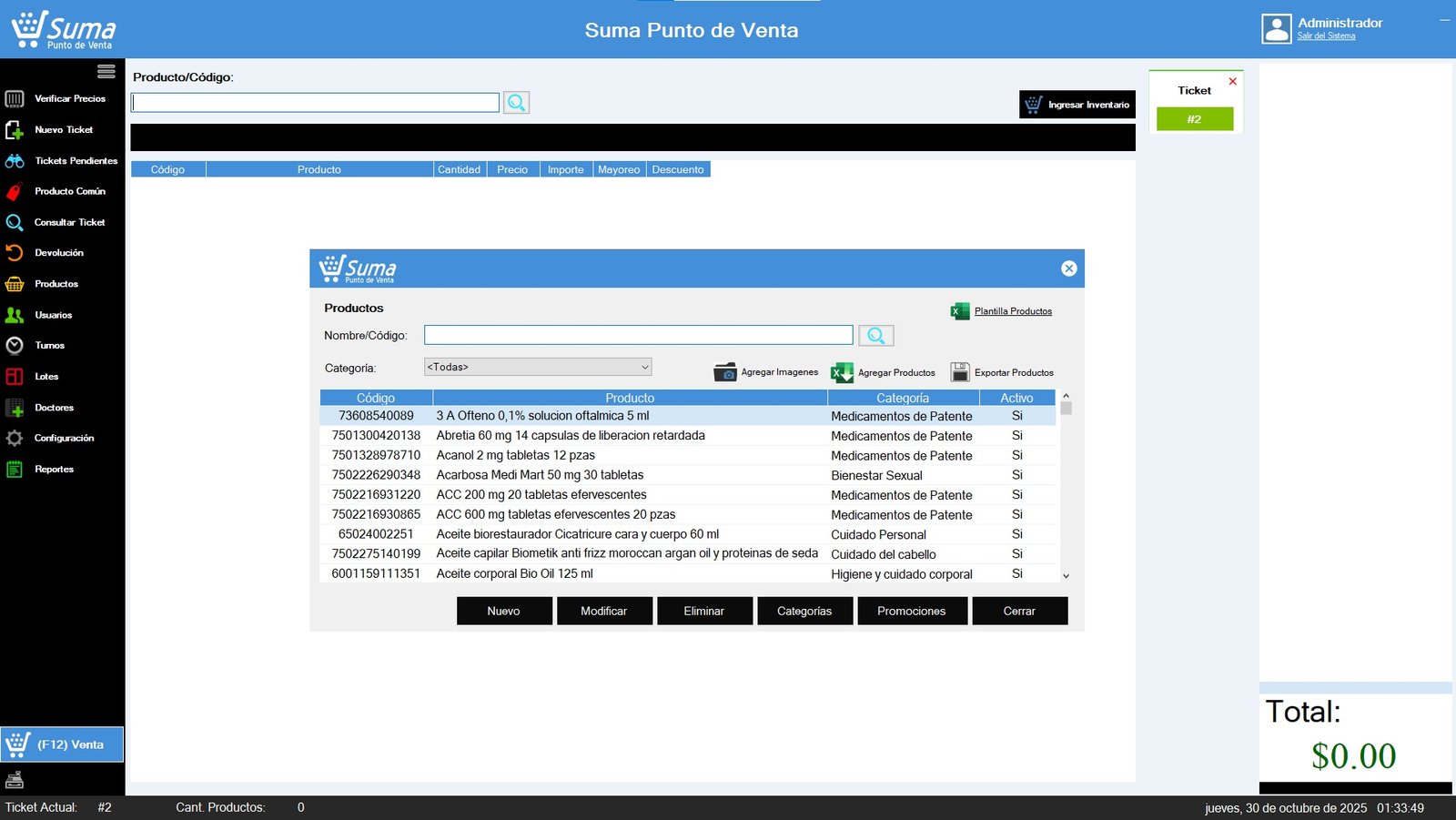Switch to the Reportes section
This screenshot has width=1456, height=820.
pos(14,469)
